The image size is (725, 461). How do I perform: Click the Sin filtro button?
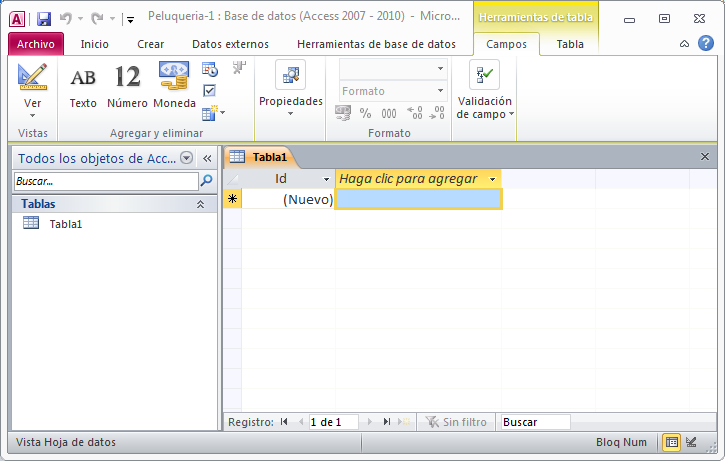(x=456, y=422)
